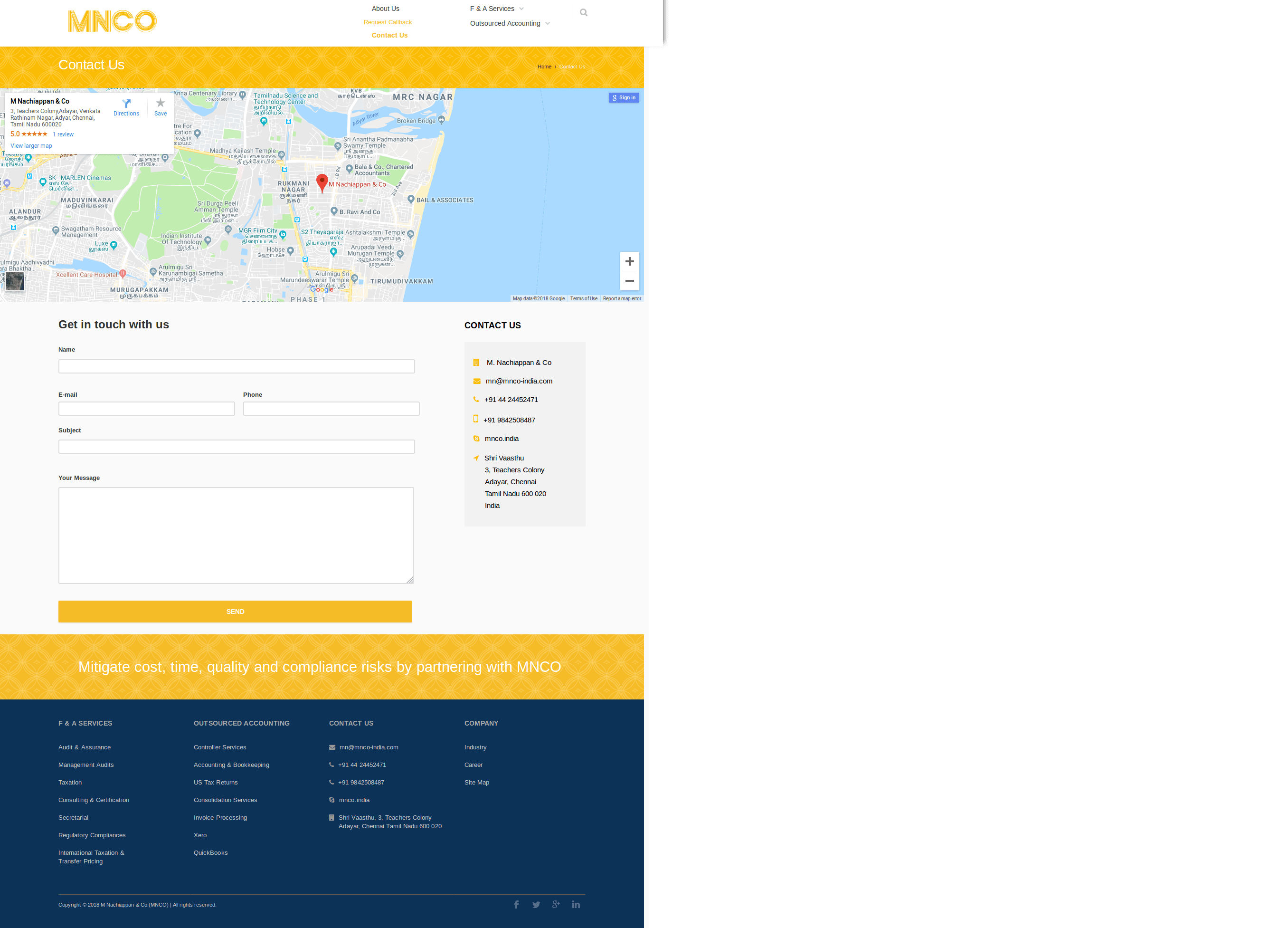Click the Twitter icon in footer
1288x928 pixels.
tap(536, 904)
